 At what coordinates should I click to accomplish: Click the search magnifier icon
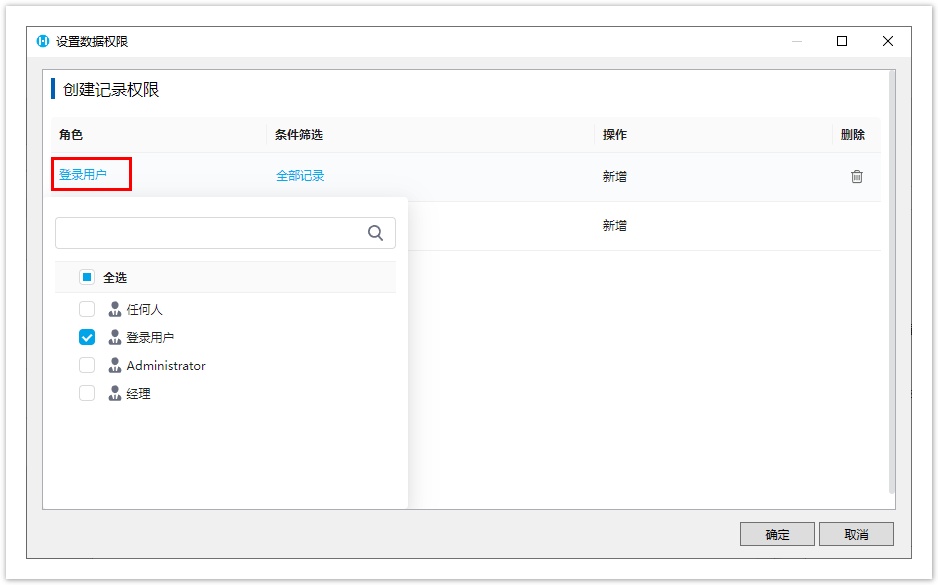point(376,233)
